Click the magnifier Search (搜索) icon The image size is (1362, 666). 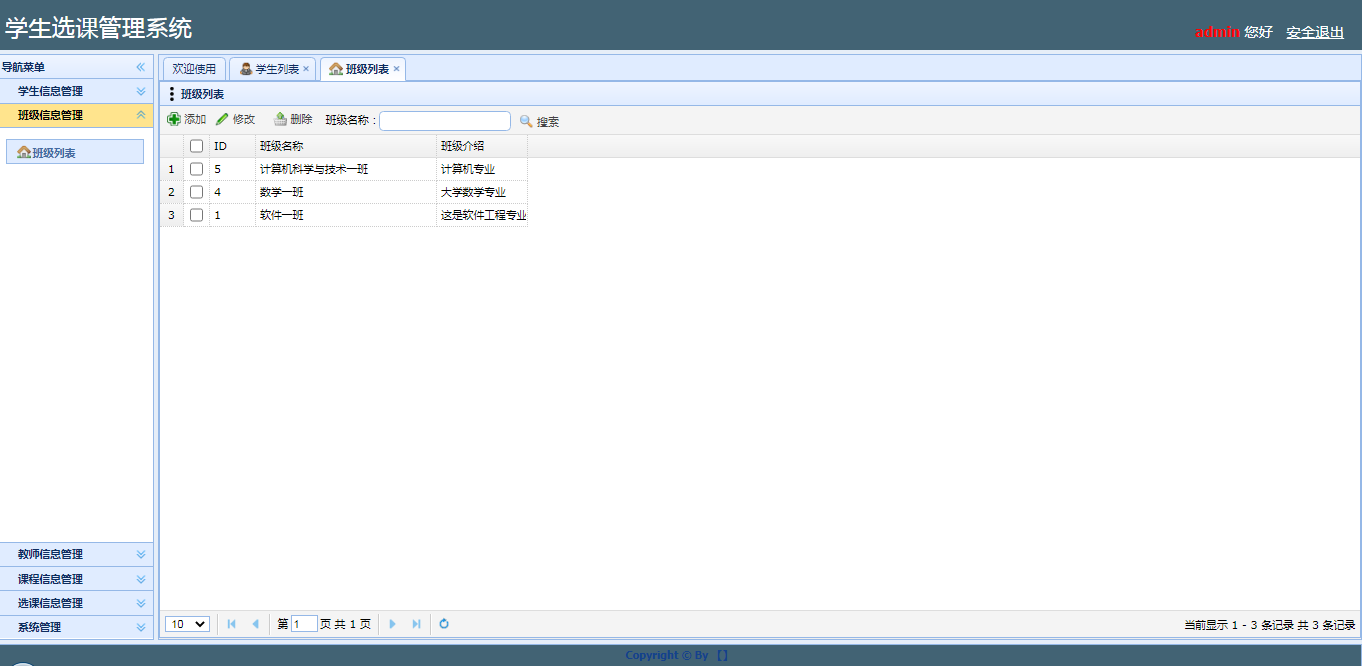click(526, 121)
